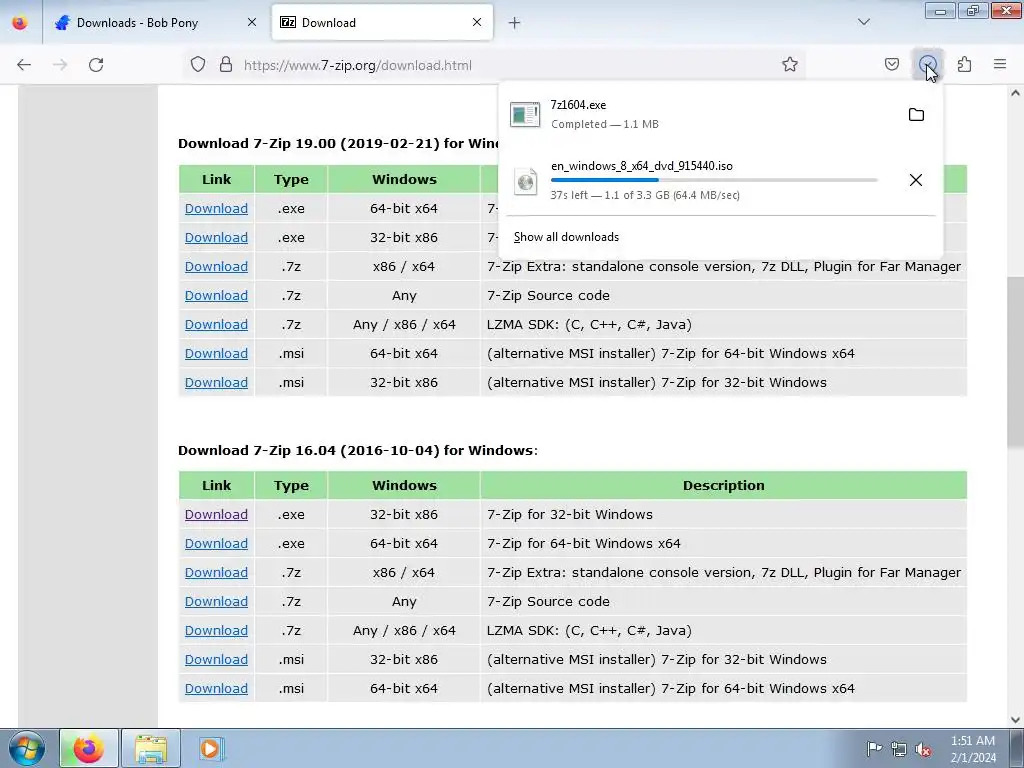Download 7-Zip 16.04 Extra .7z
Image resolution: width=1024 pixels, height=768 pixels.
click(x=216, y=572)
